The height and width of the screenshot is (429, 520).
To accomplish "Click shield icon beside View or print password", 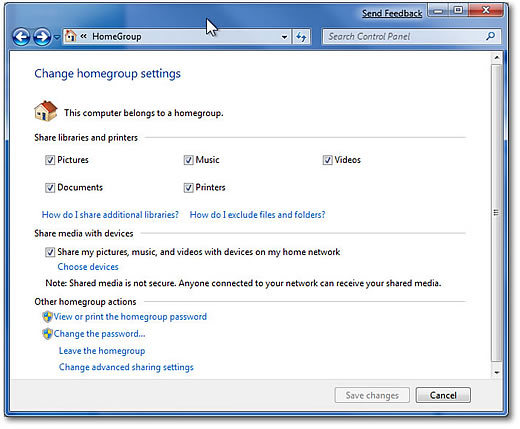I will 47,316.
